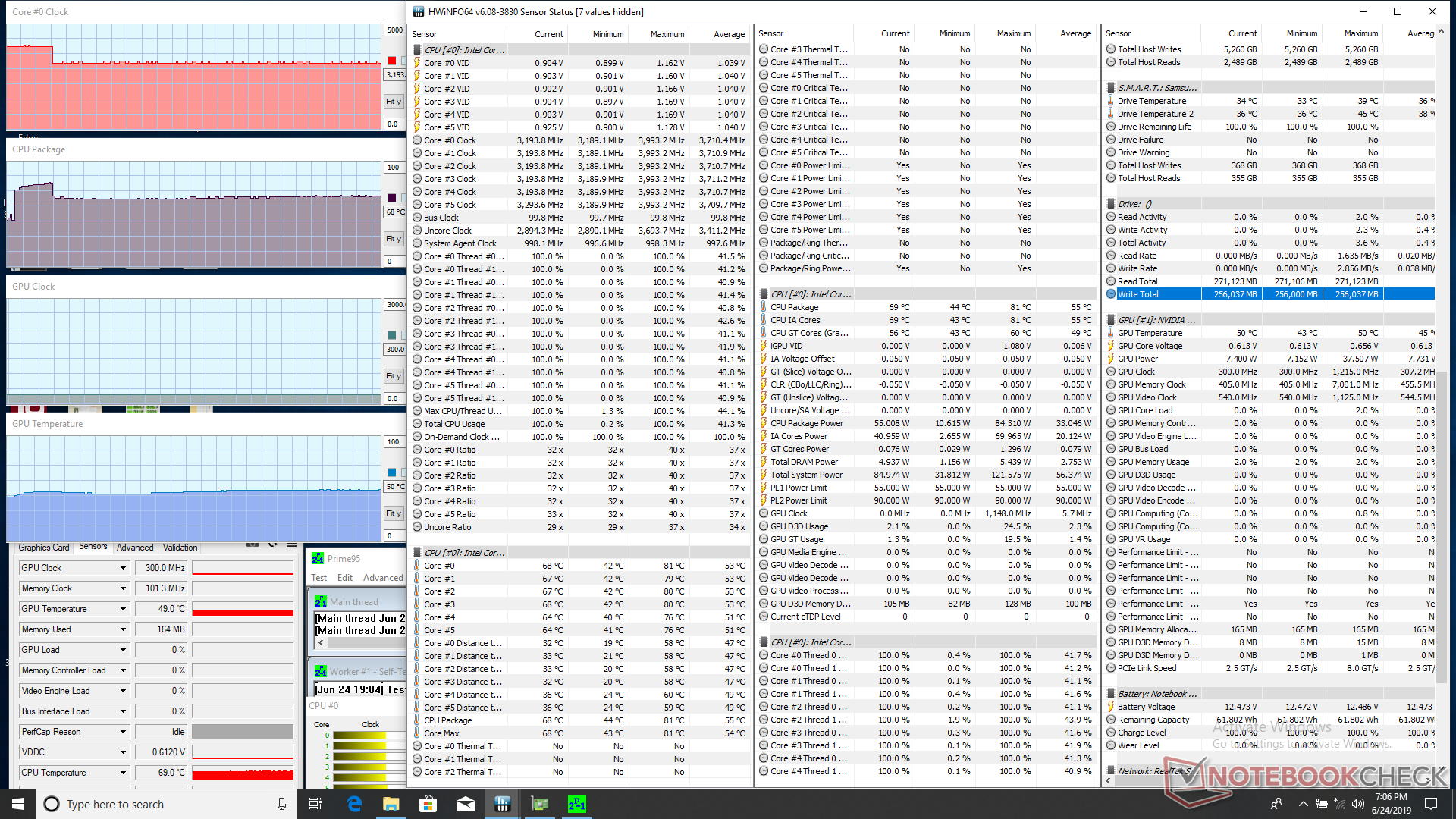Image resolution: width=1456 pixels, height=819 pixels.
Task: Click Fit y on GPU Clock graph
Action: pyautogui.click(x=394, y=376)
